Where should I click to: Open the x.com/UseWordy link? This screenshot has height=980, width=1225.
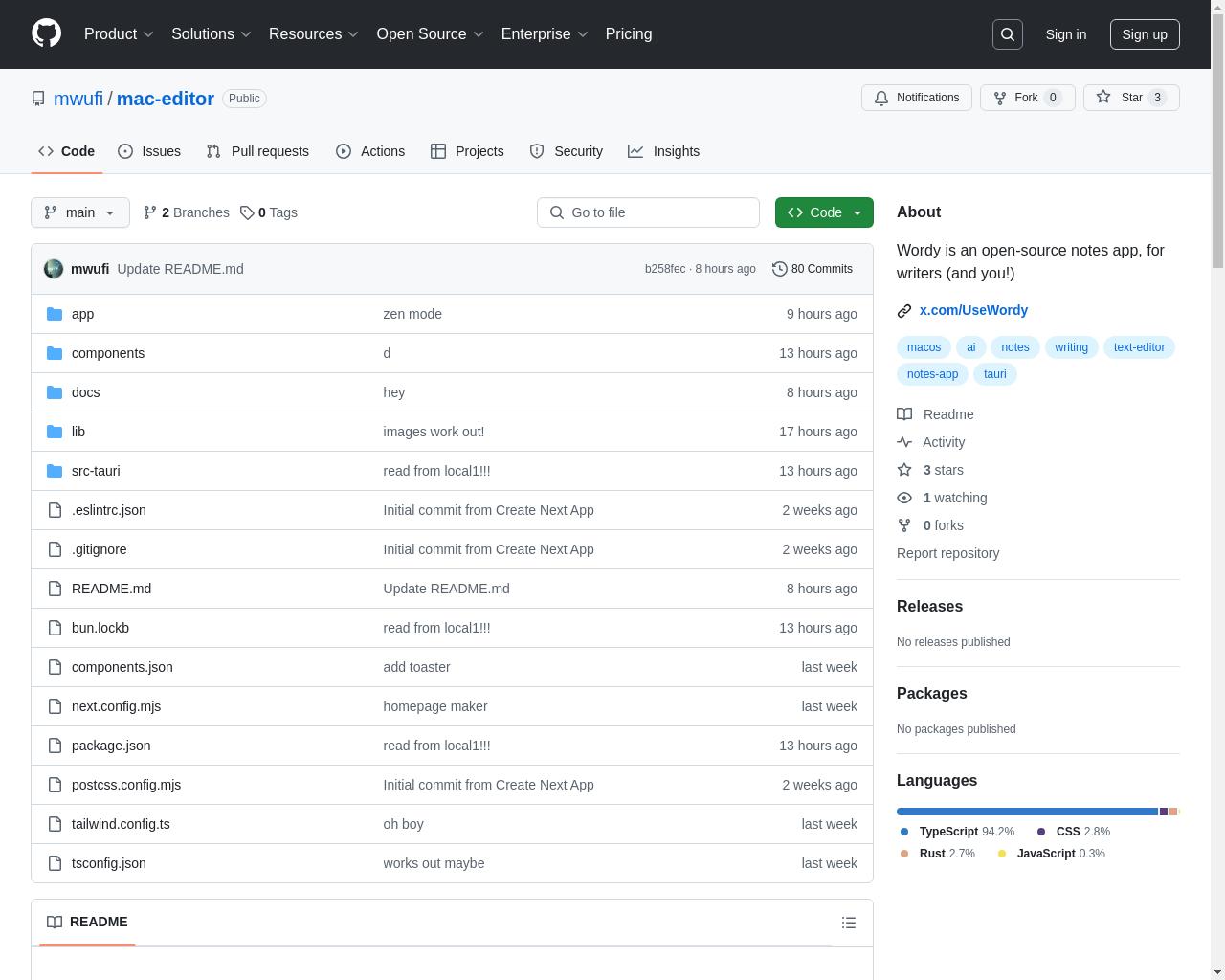coord(973,310)
